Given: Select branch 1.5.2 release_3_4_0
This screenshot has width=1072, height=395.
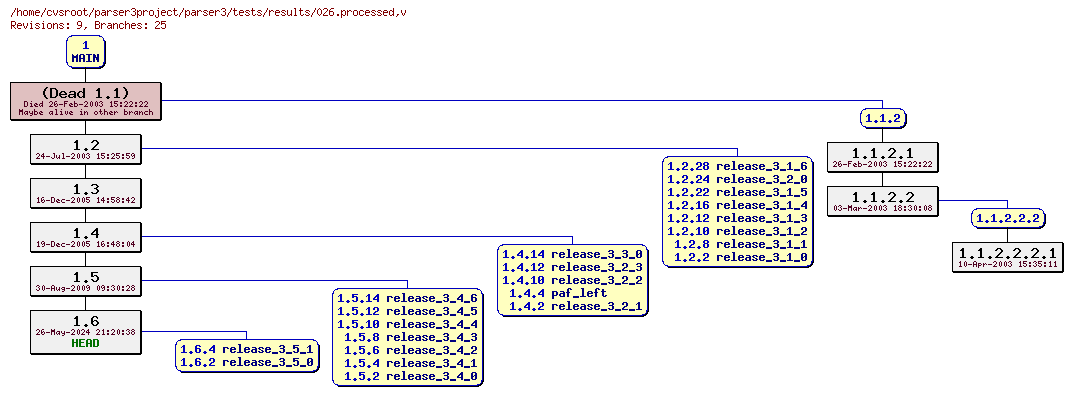Looking at the screenshot, I should [411, 376].
